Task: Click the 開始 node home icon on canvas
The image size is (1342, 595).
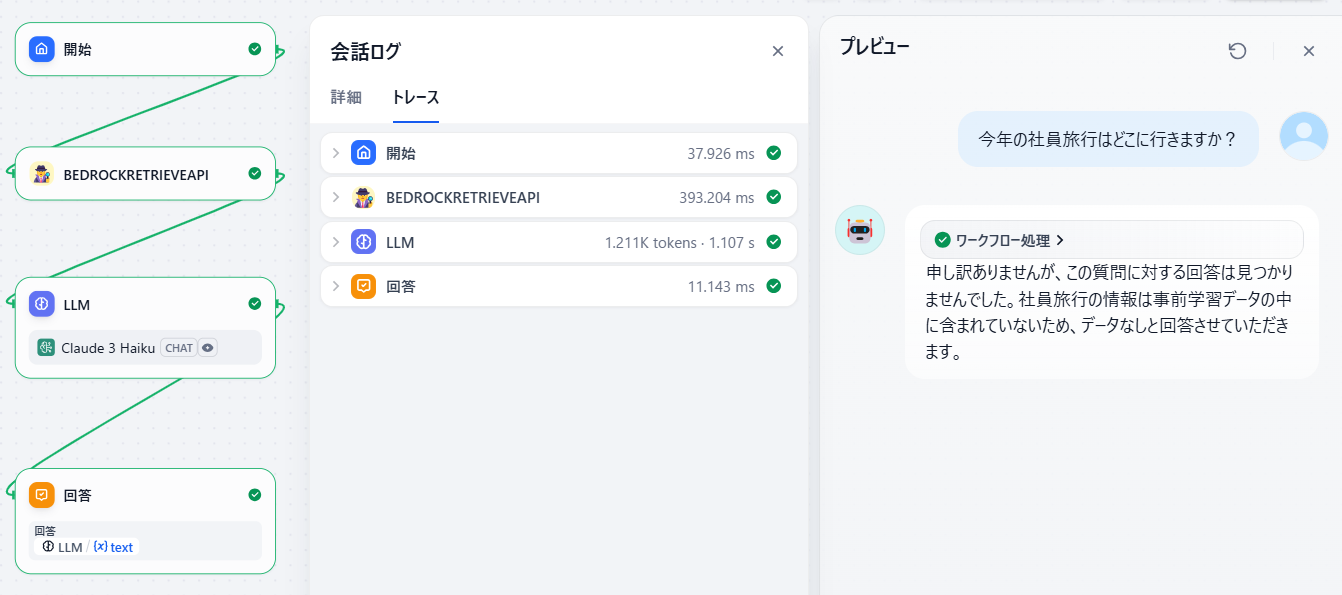Action: click(x=41, y=49)
